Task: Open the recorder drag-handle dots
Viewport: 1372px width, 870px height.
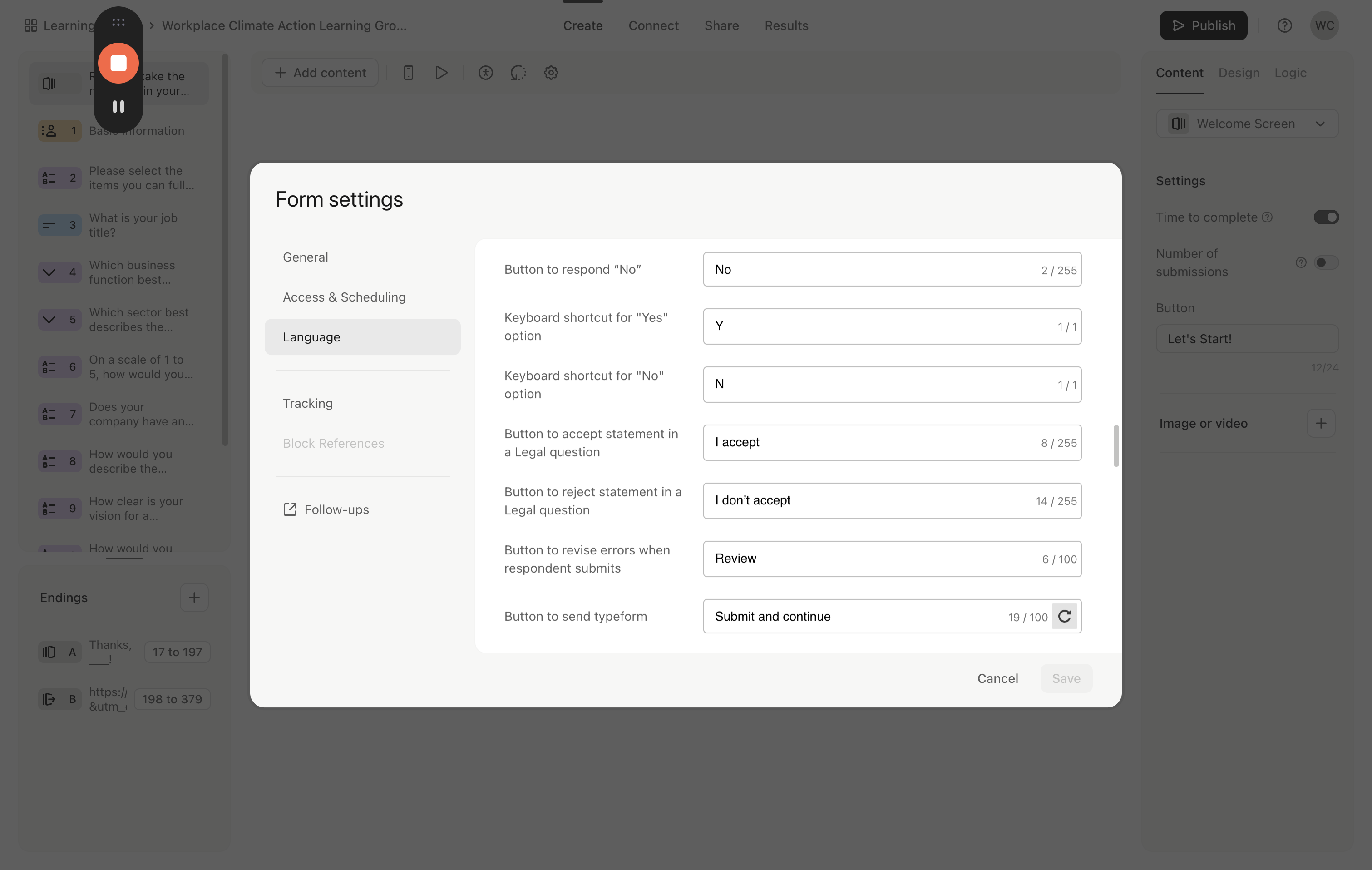Action: 118,22
